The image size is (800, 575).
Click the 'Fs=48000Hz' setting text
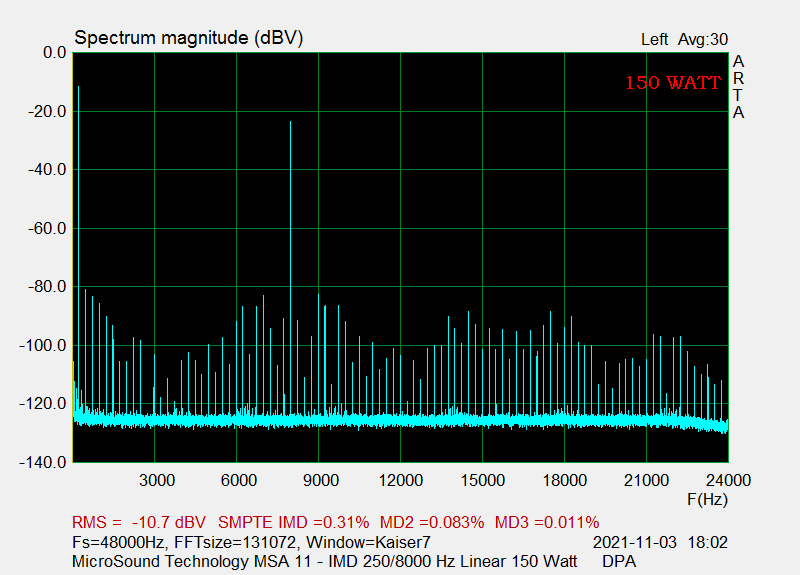(118, 542)
